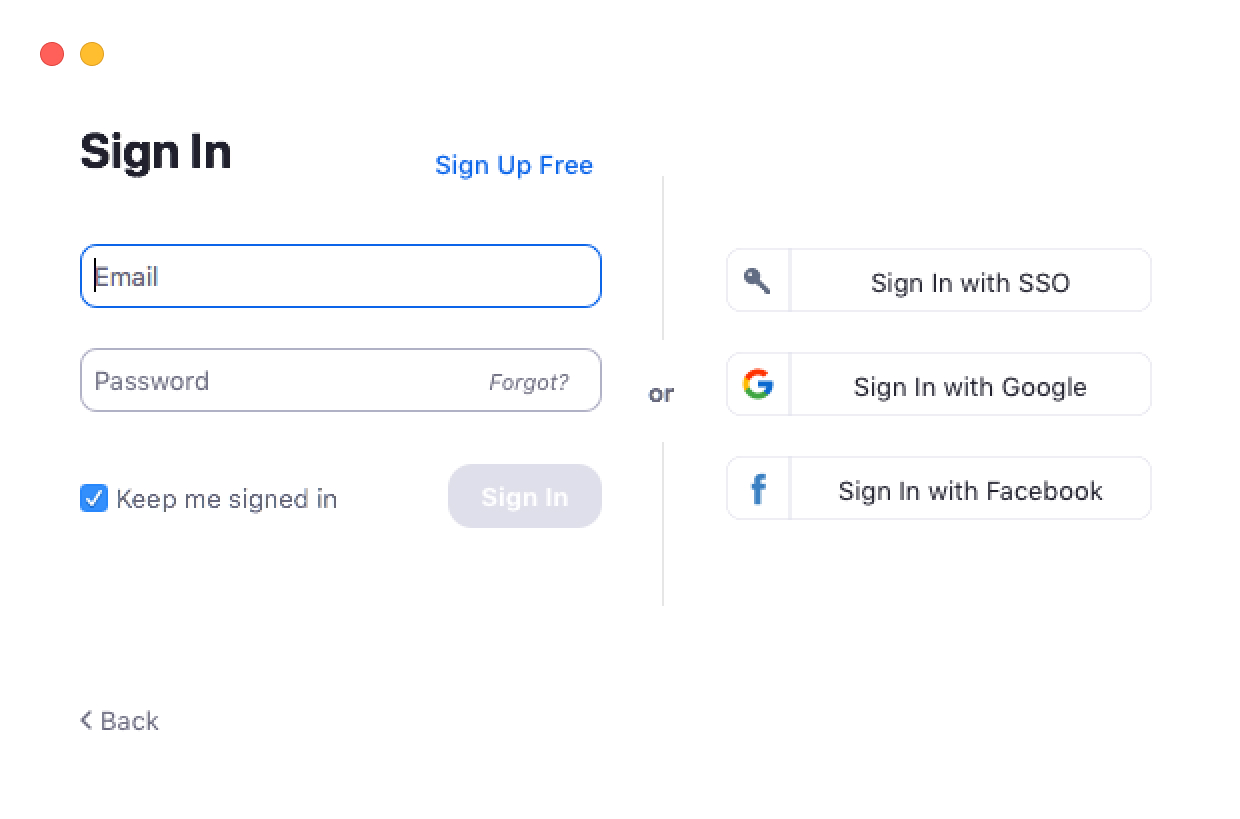Screen dimensions: 1240x819
Task: Click the Keep me signed in label
Action: pos(227,499)
